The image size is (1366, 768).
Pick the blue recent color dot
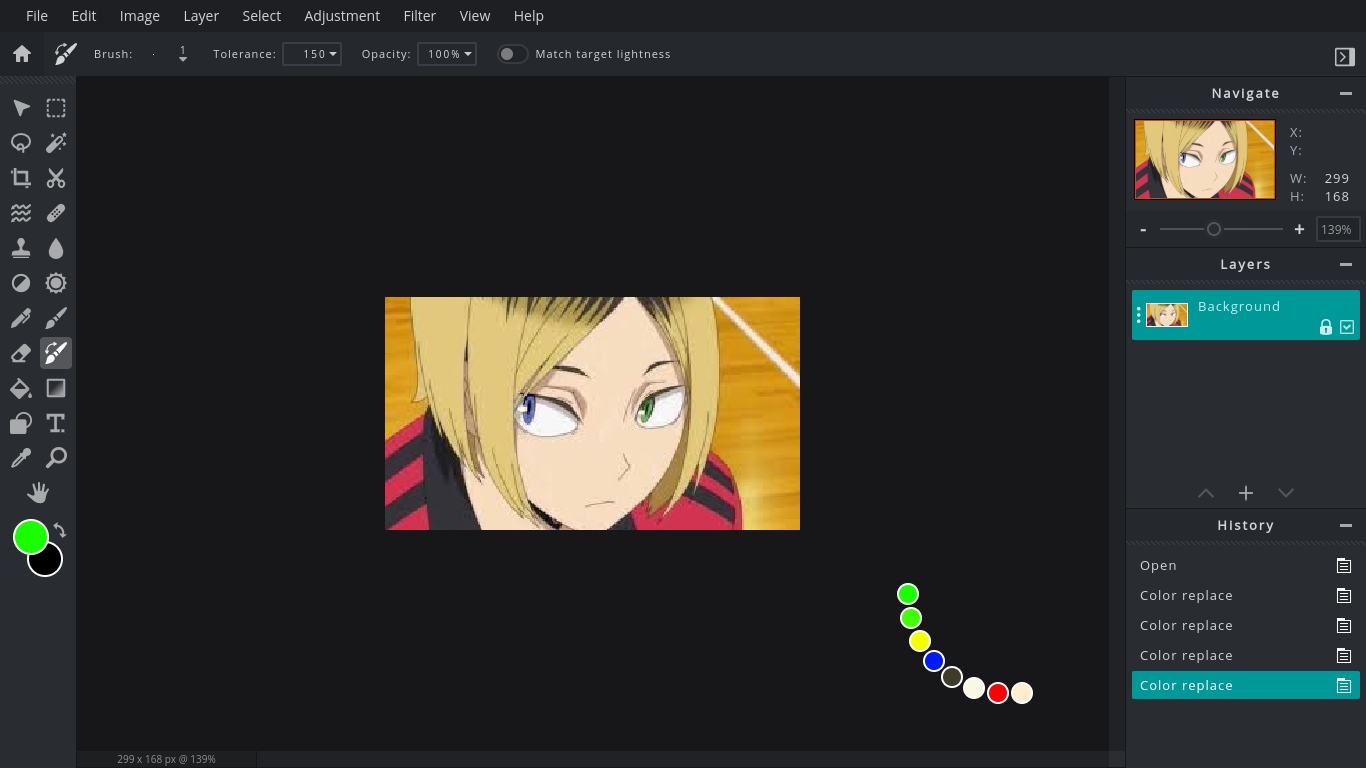pyautogui.click(x=934, y=661)
